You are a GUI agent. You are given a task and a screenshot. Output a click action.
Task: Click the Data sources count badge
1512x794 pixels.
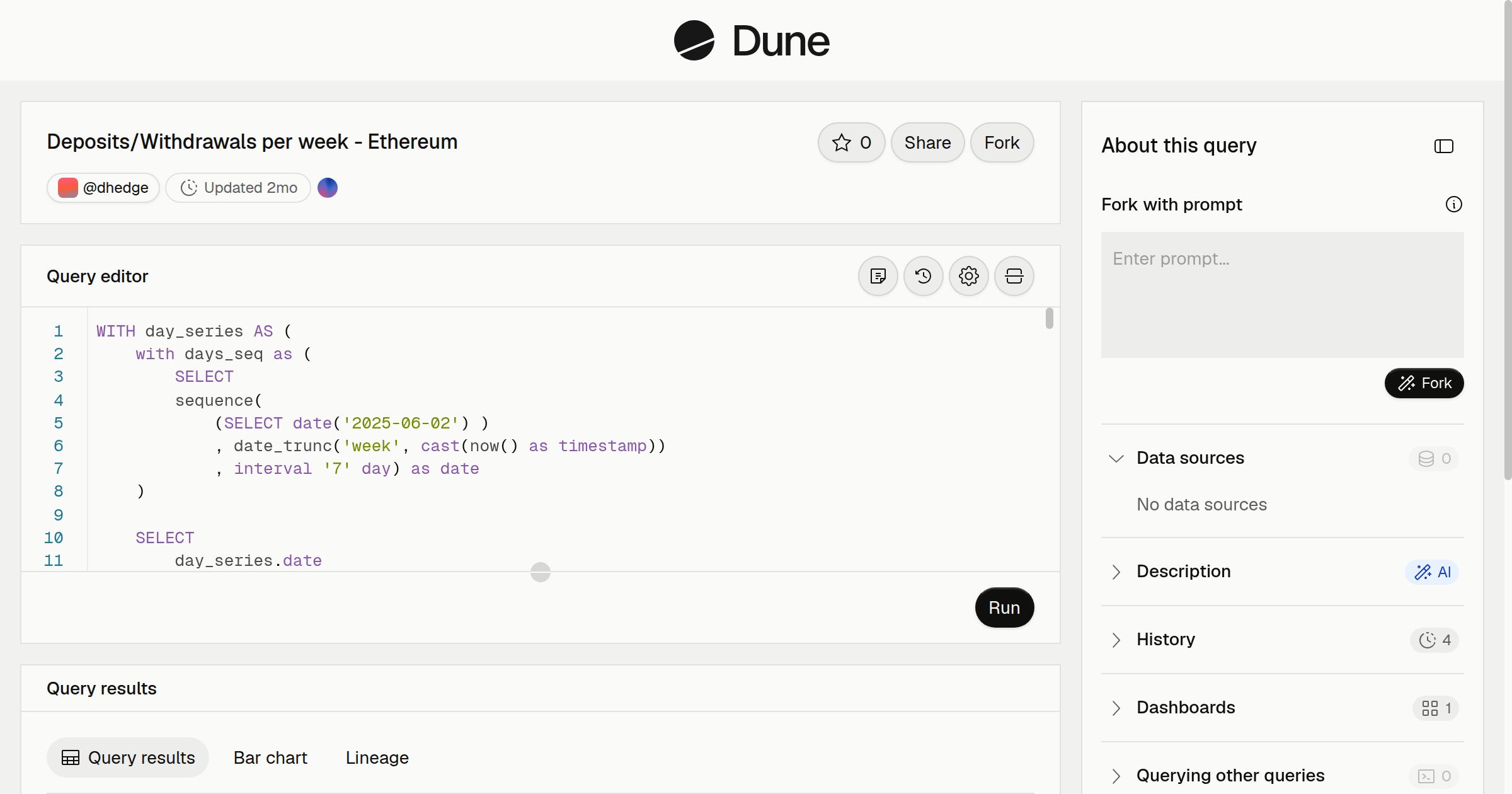coord(1434,458)
